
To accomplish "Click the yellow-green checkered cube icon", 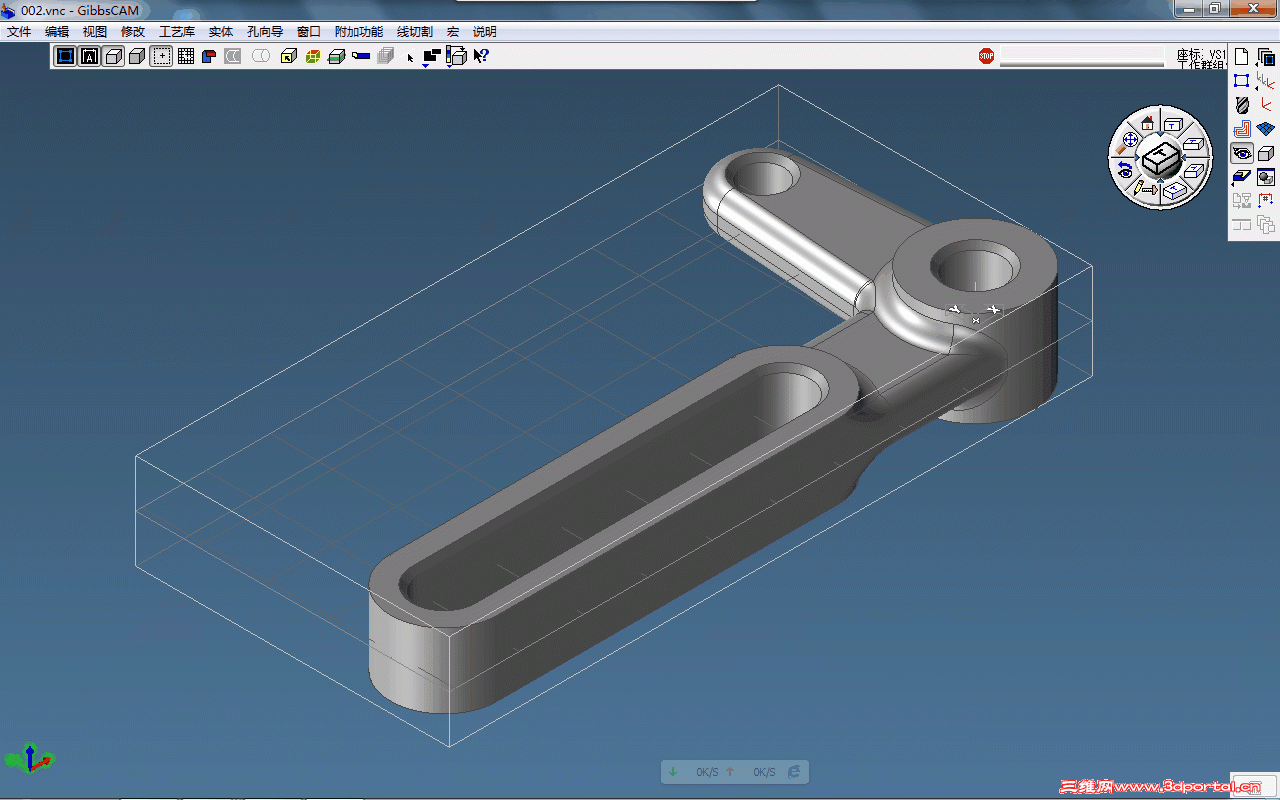I will pyautogui.click(x=313, y=56).
